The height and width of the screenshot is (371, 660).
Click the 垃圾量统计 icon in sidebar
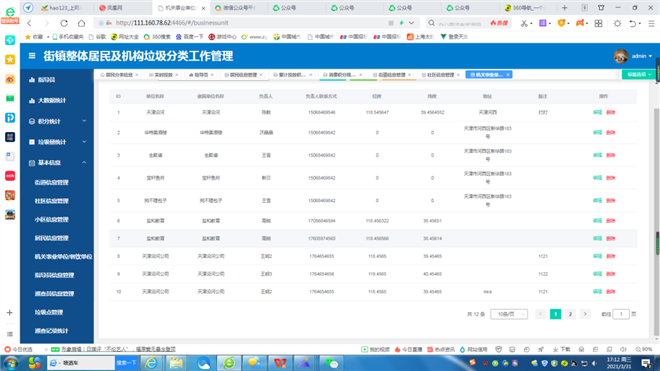32,142
